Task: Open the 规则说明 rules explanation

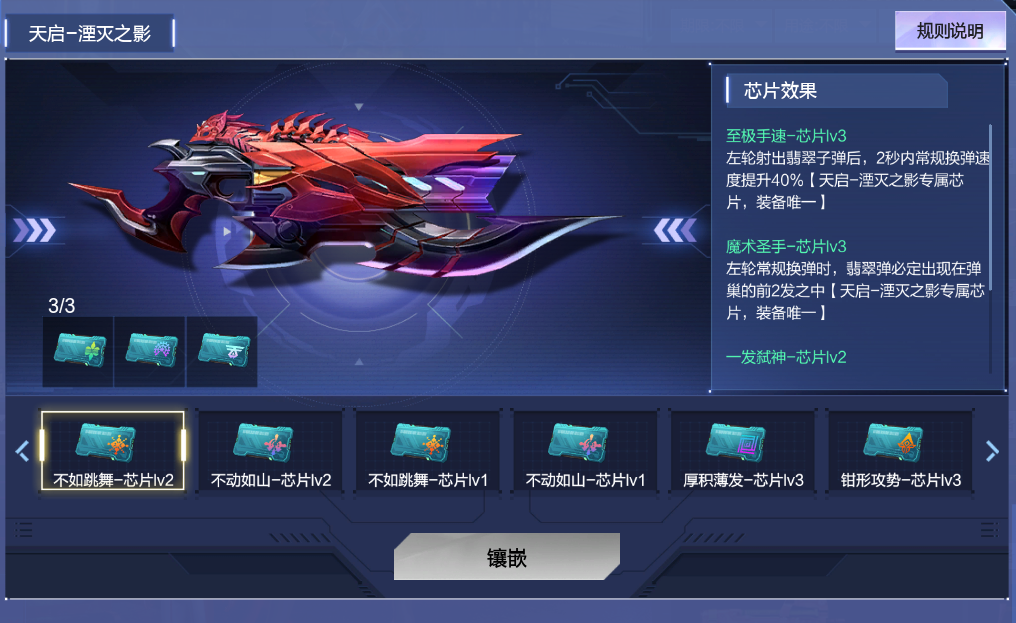Action: (950, 31)
